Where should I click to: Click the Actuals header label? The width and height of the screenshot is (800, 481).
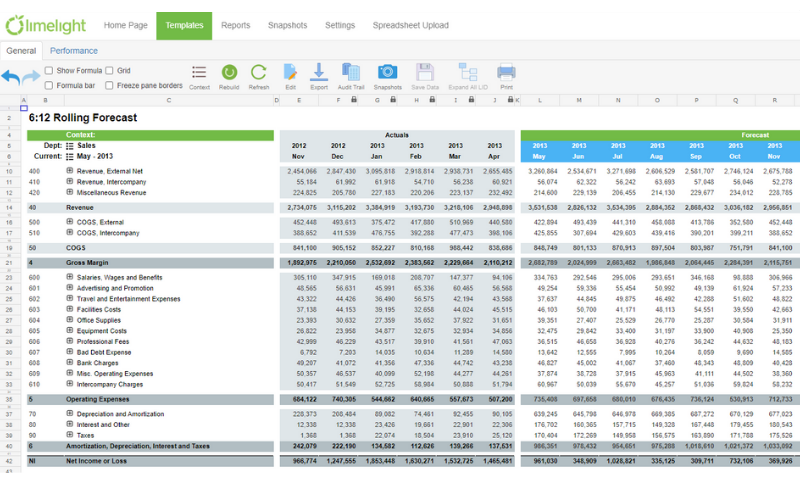tap(397, 135)
